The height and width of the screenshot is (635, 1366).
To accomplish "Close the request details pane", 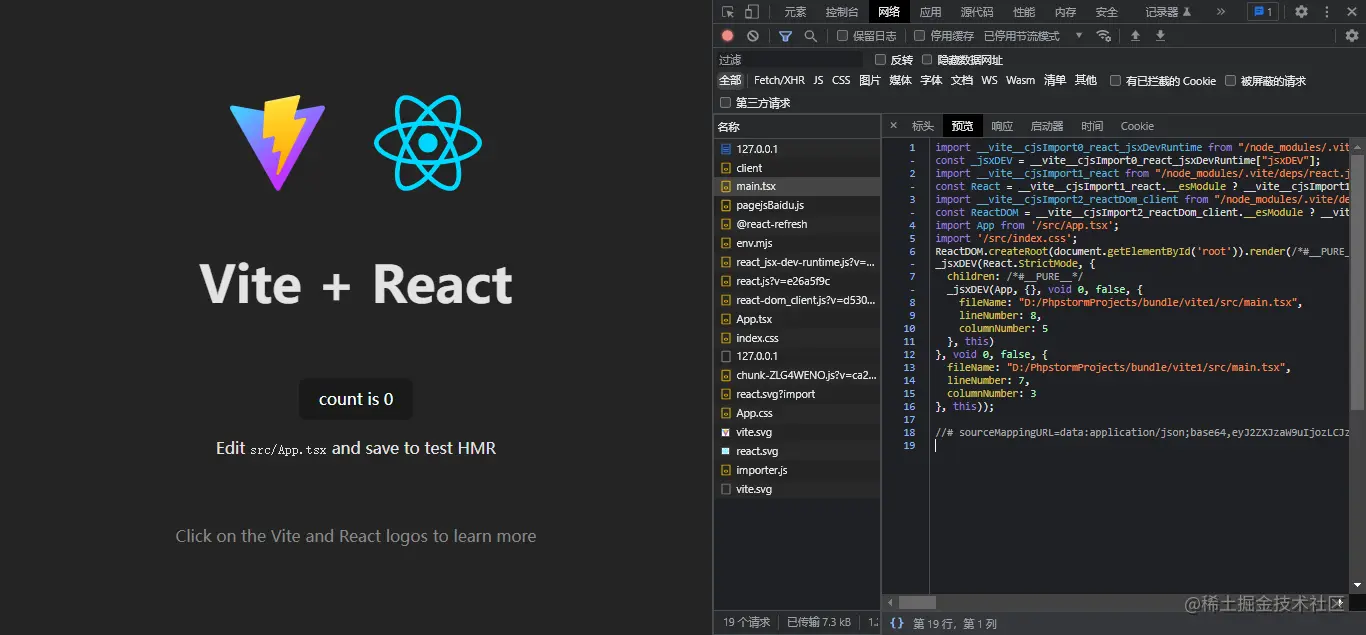I will tap(894, 126).
